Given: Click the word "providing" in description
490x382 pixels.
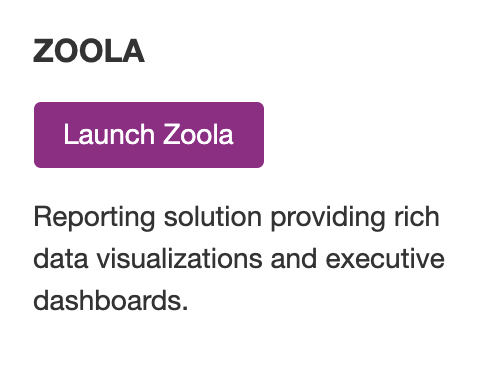Looking at the screenshot, I should 328,218.
